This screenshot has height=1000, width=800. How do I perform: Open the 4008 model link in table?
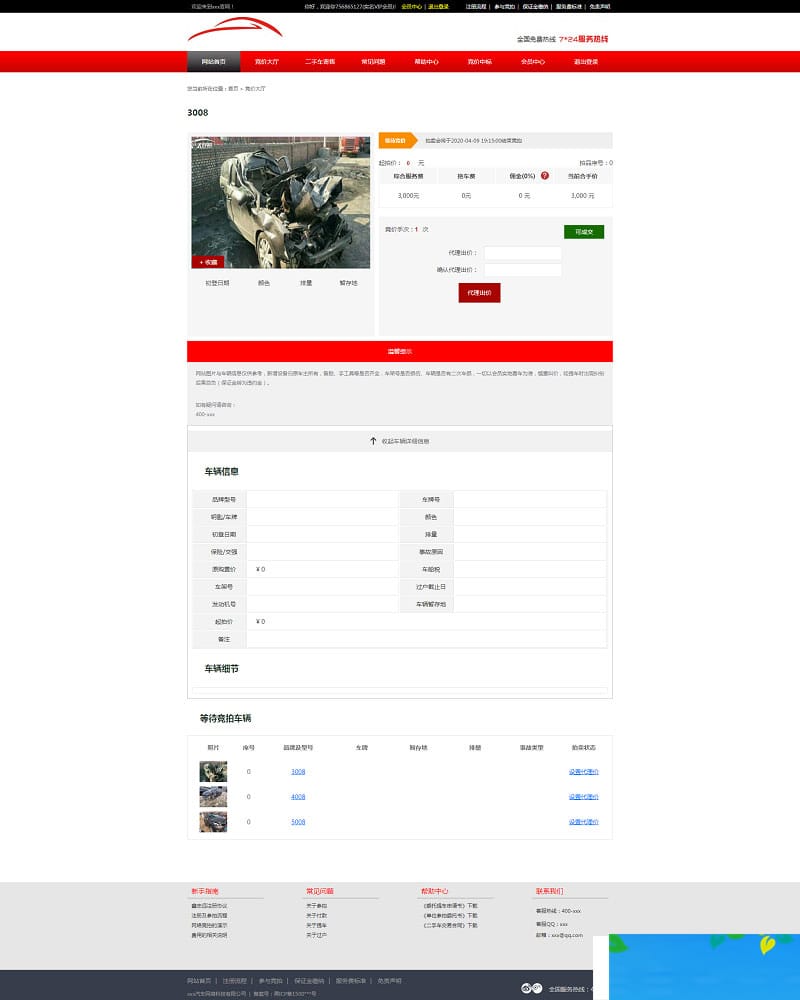[x=298, y=797]
